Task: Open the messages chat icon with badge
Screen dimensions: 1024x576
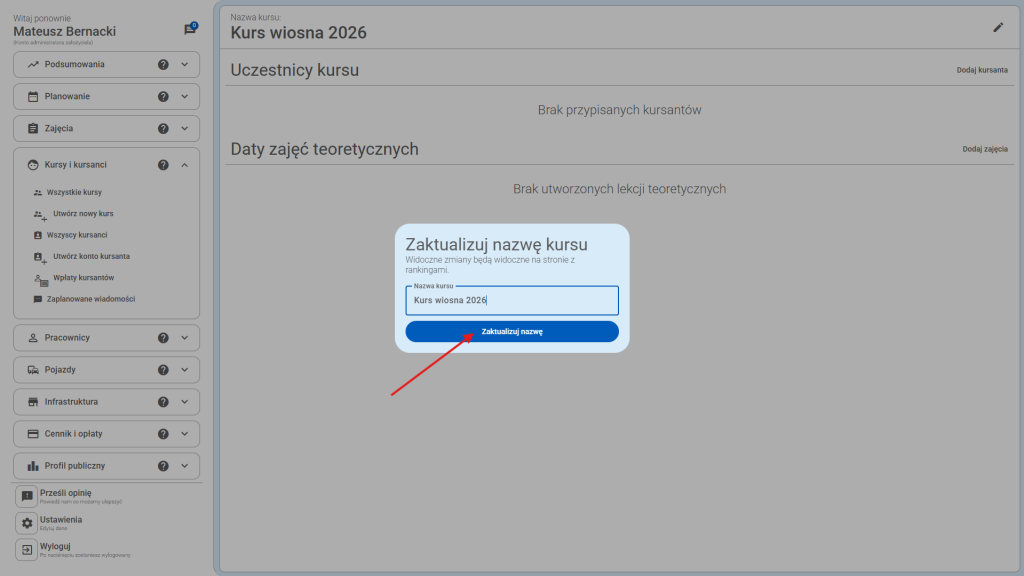Action: coord(190,30)
